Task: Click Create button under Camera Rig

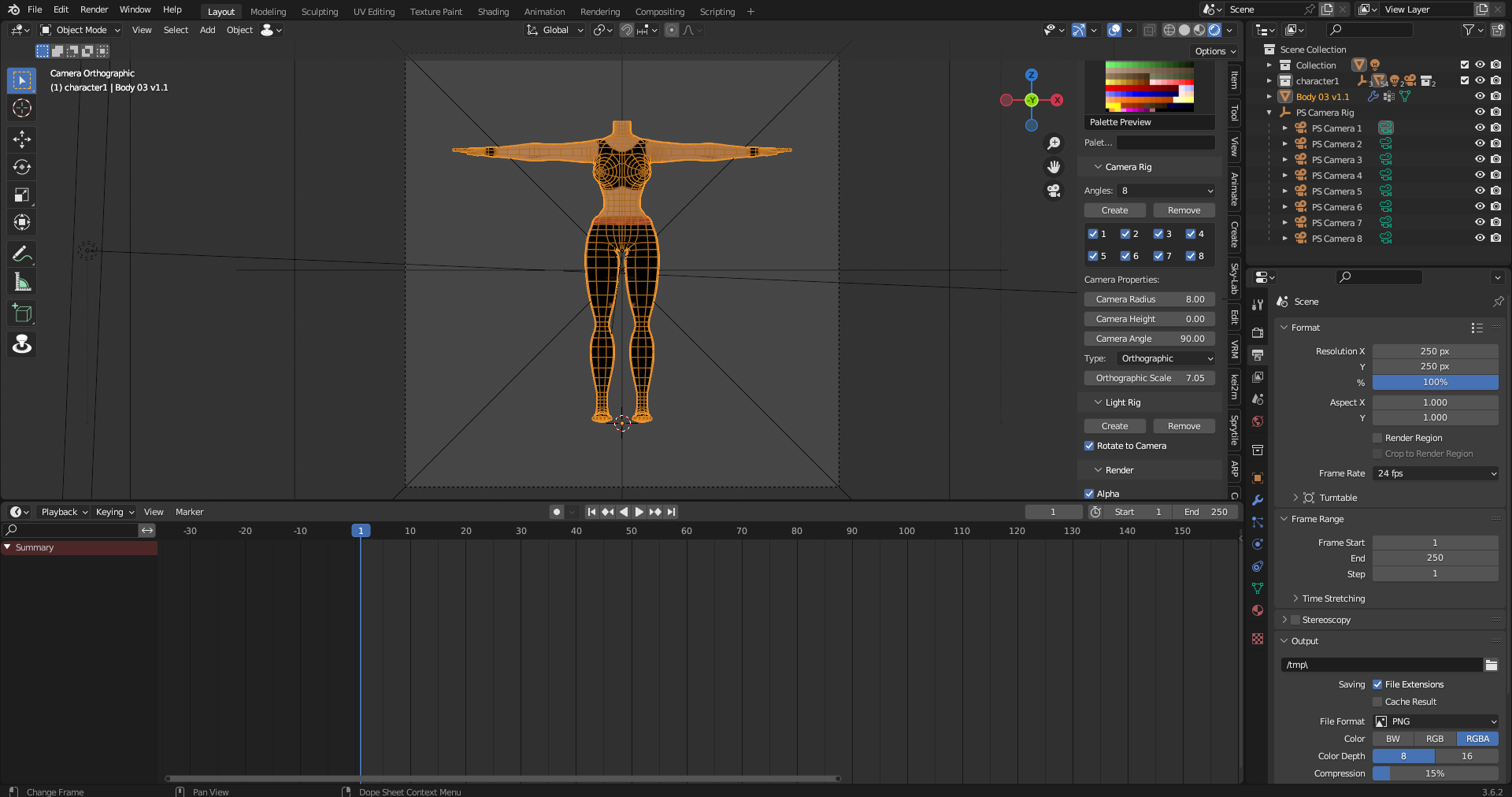Action: point(1114,210)
